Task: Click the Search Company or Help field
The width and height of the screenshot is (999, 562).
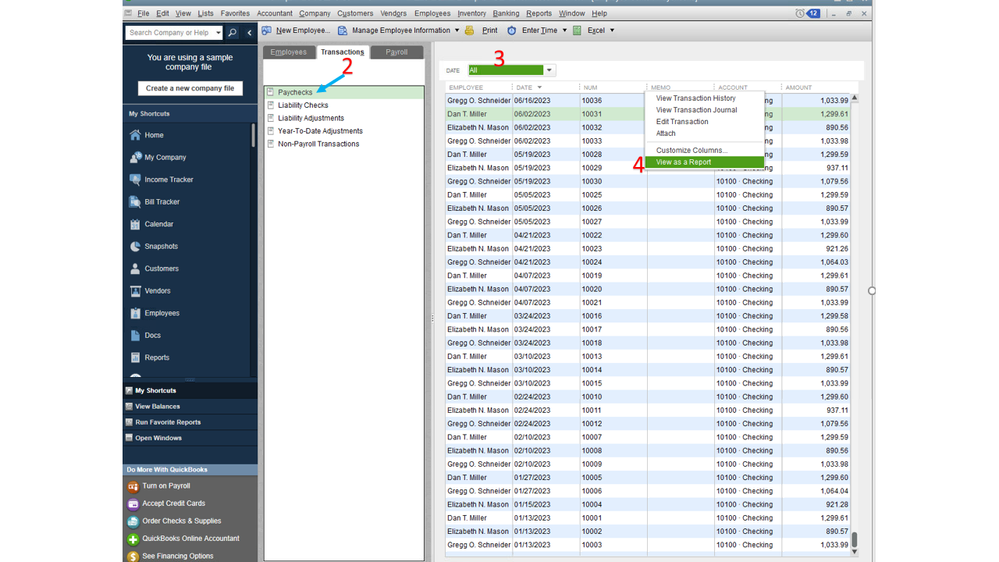Action: (169, 32)
